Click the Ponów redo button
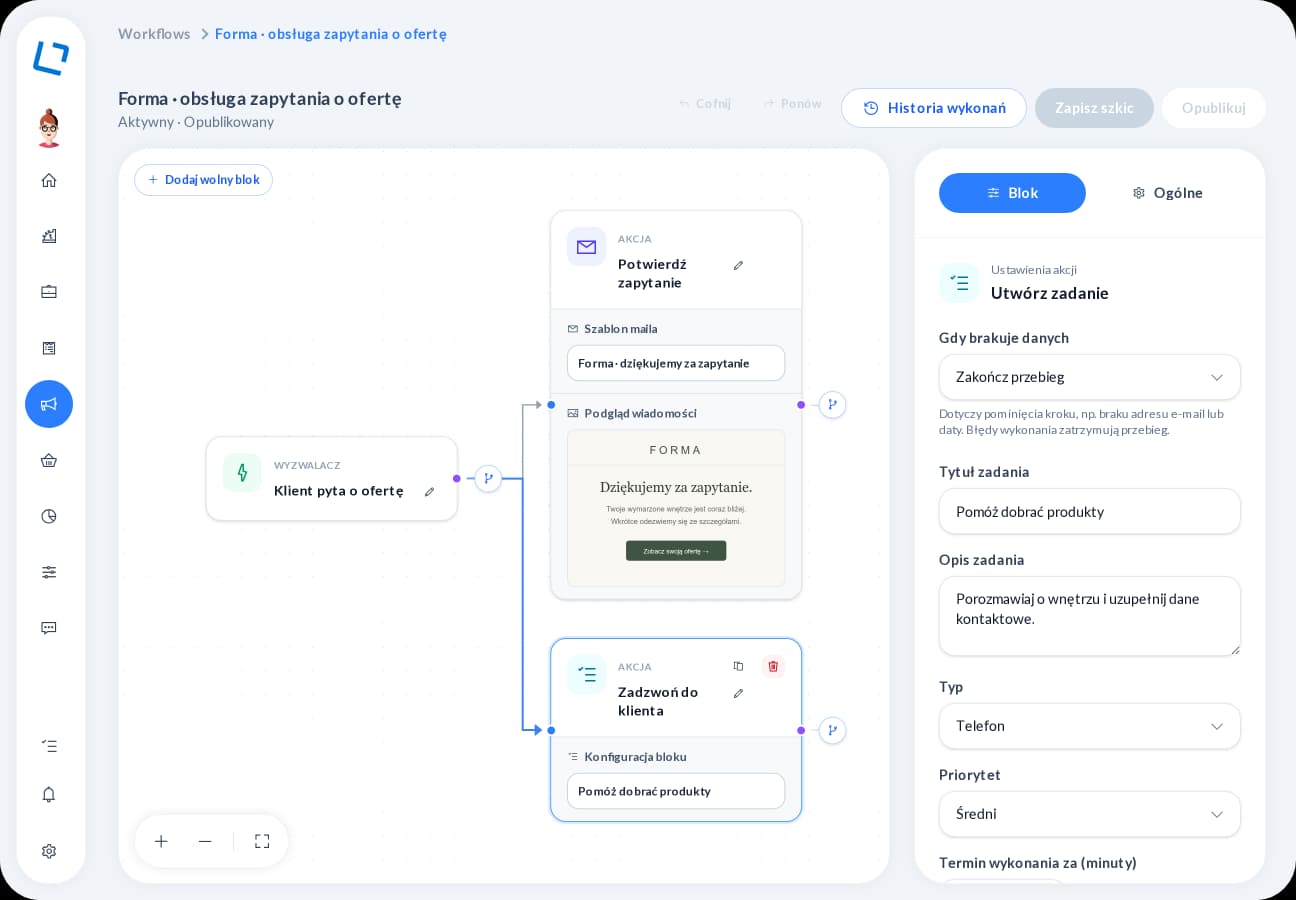Image resolution: width=1296 pixels, height=900 pixels. tap(792, 103)
